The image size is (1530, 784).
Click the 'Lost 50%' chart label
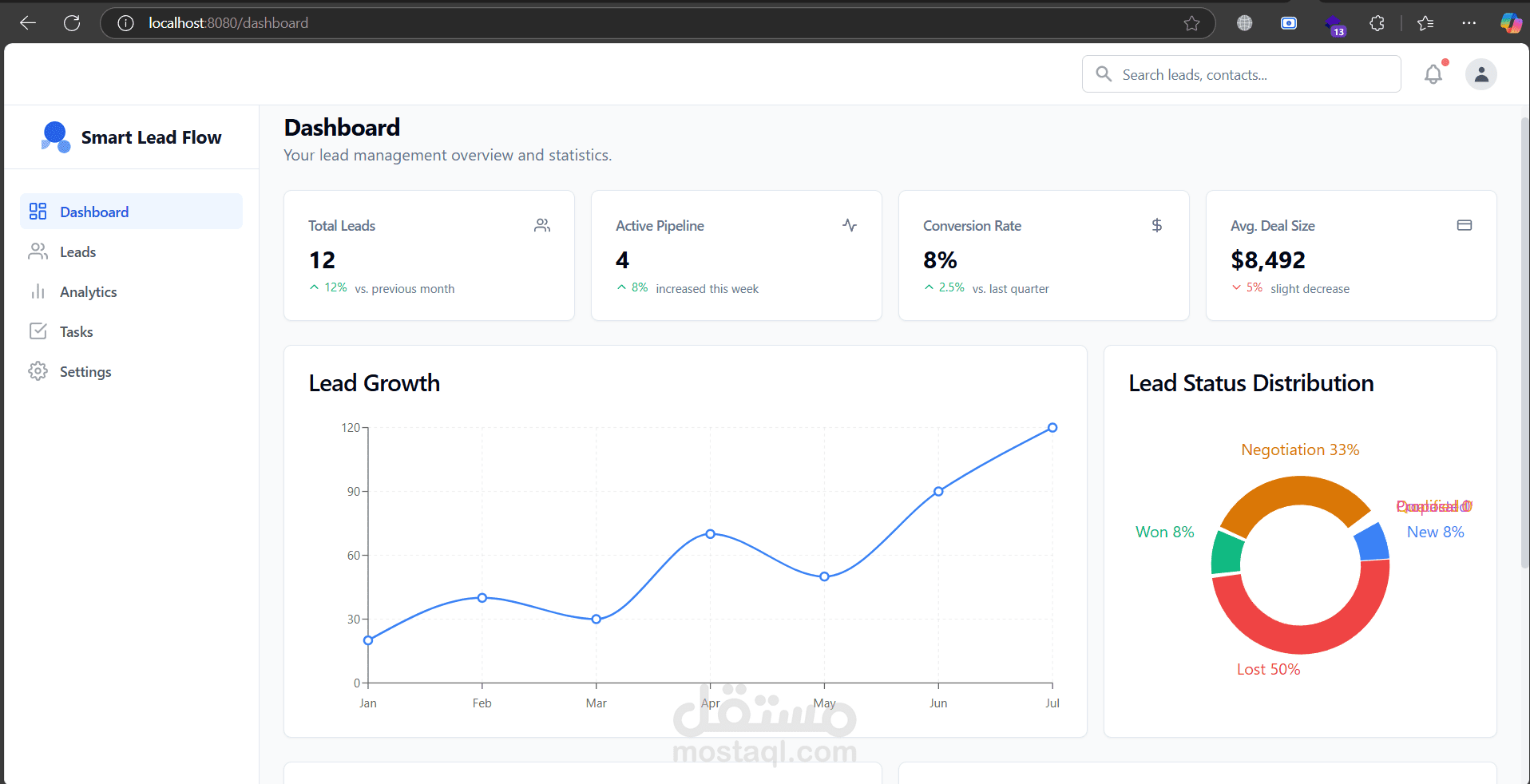click(1268, 669)
